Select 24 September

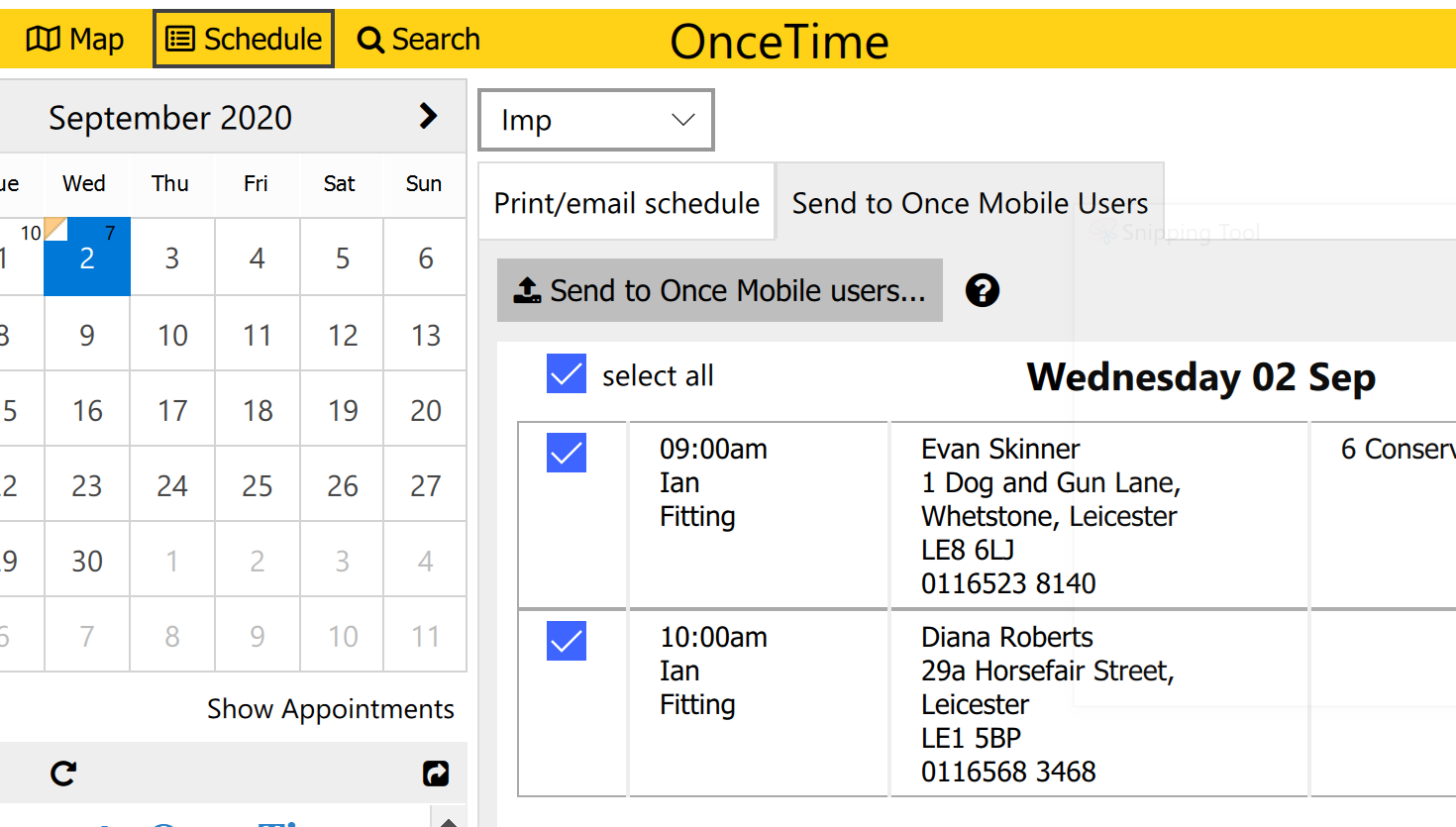(172, 485)
